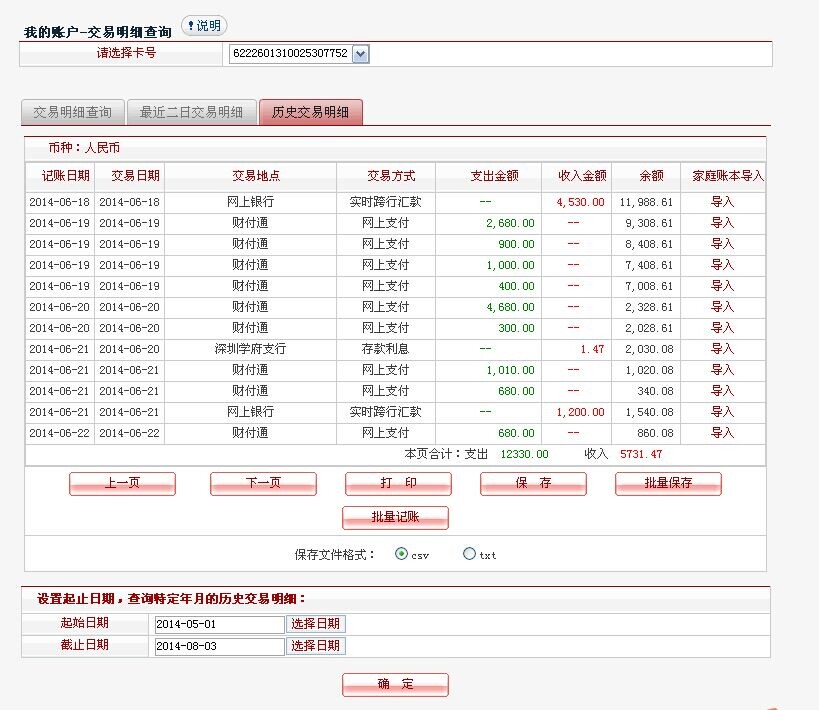Viewport: 819px width, 710px height.
Task: Open date picker for 起始日期
Action: [x=316, y=623]
